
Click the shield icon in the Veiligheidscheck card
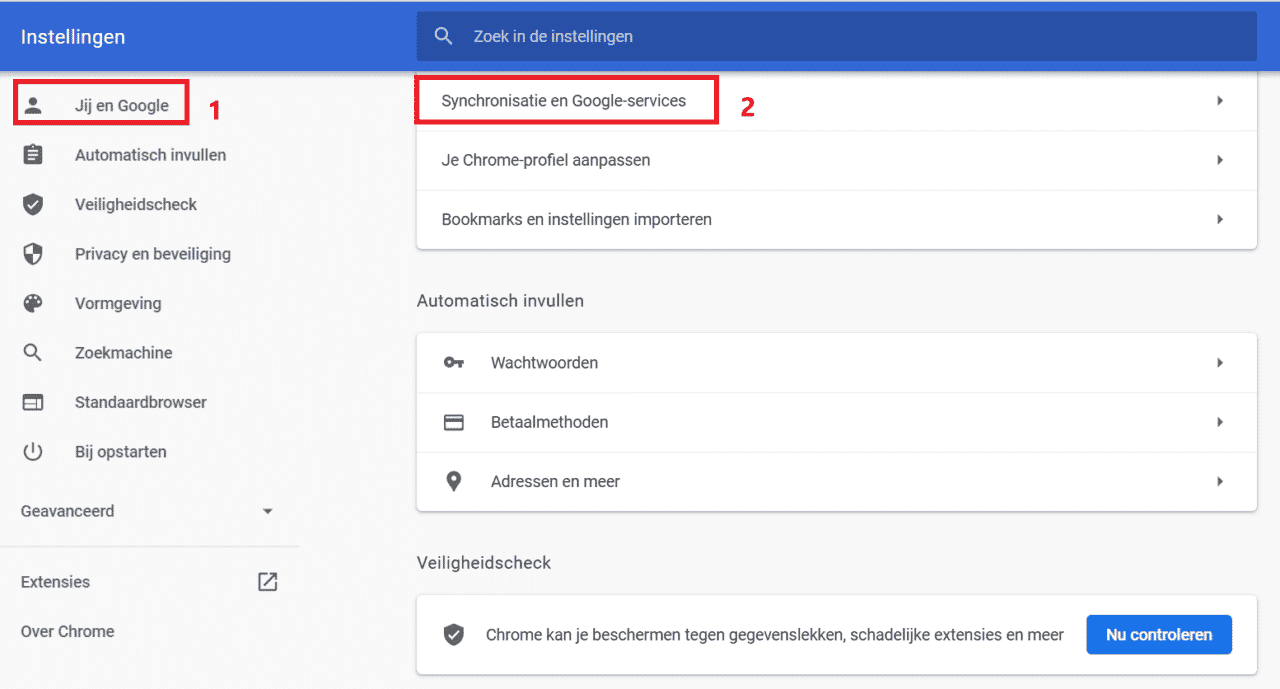(454, 635)
